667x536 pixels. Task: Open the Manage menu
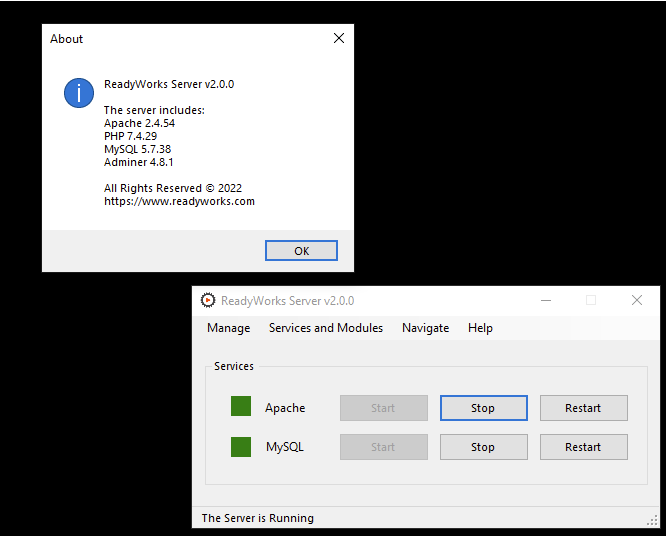(x=228, y=328)
